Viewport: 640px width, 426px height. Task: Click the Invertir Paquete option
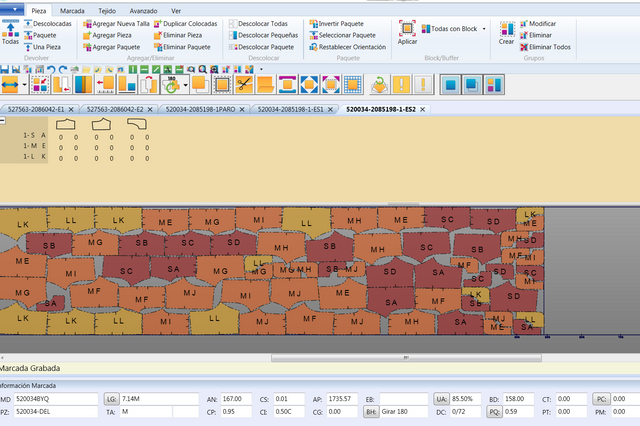[x=339, y=23]
